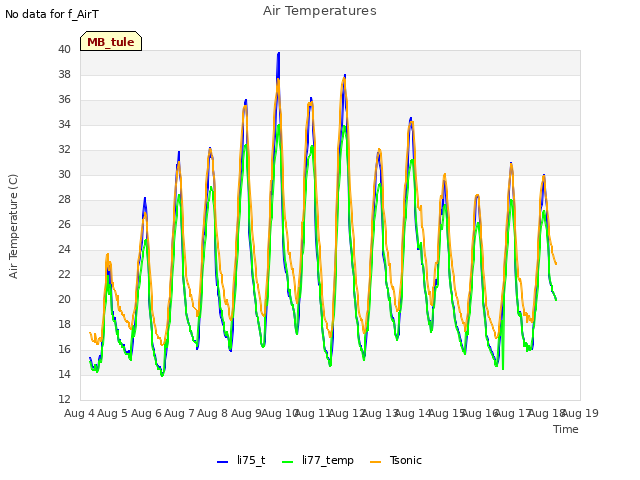Click the 40 value on y-axis

tap(64, 49)
